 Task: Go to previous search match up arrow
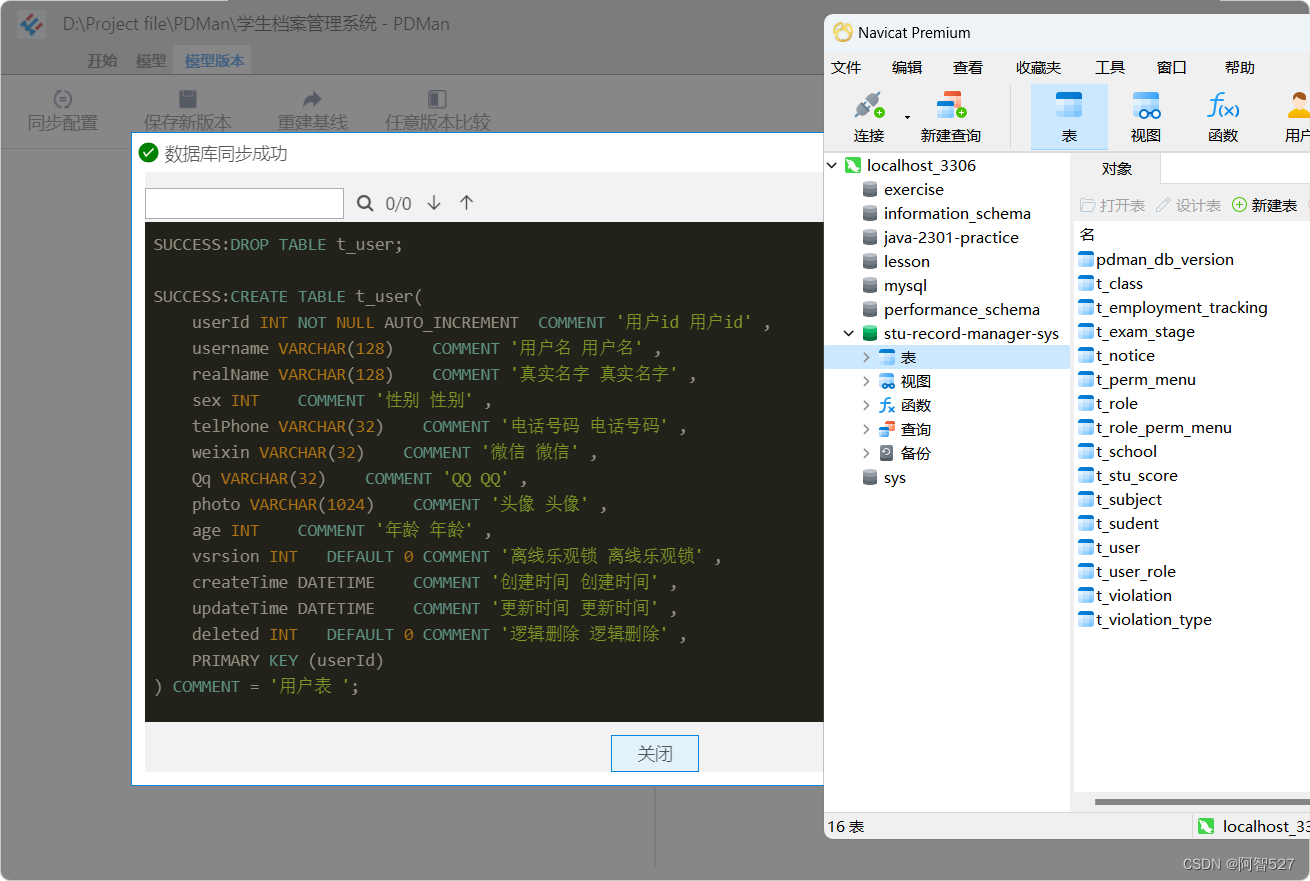point(466,203)
